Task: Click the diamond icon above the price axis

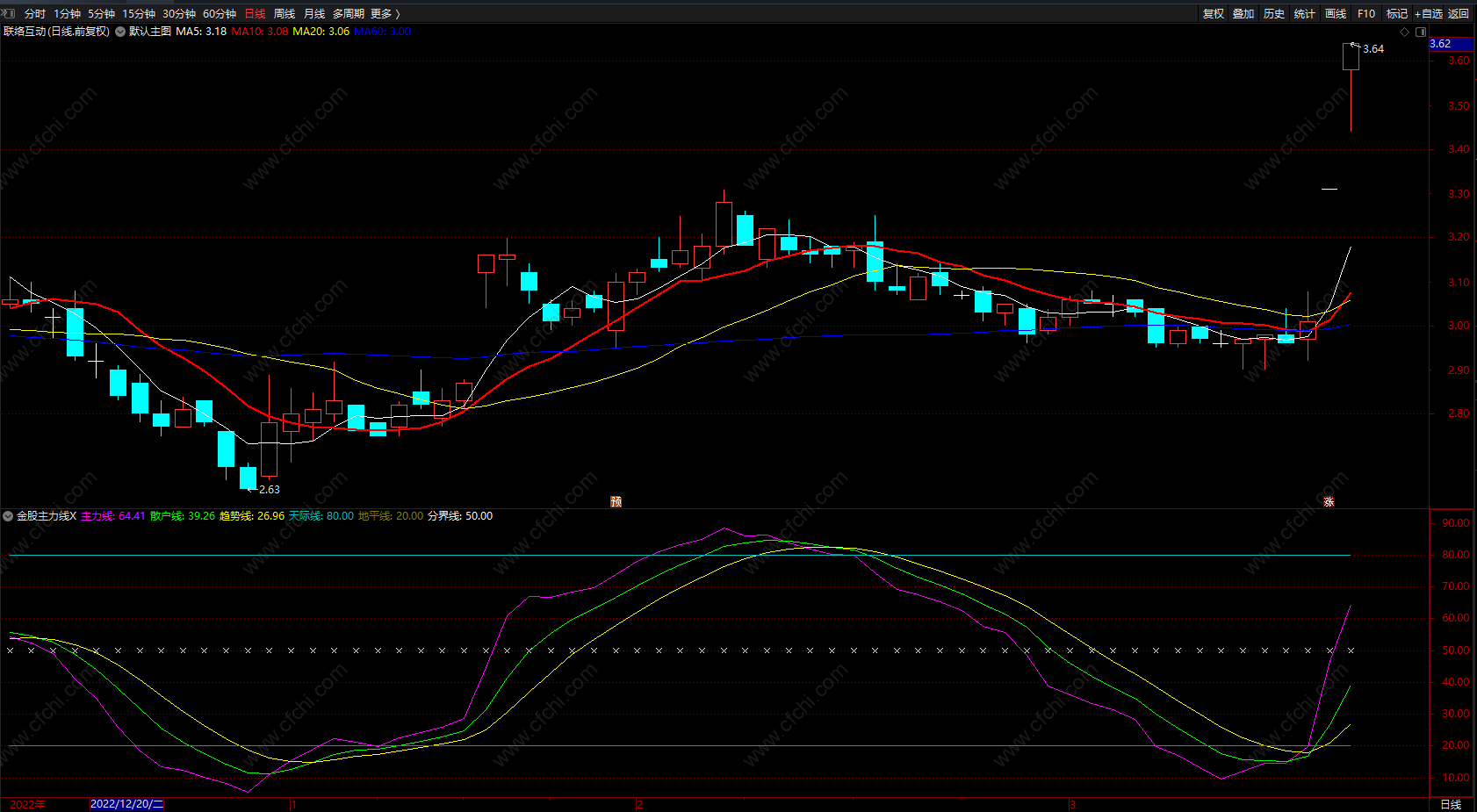Action: click(x=1404, y=32)
